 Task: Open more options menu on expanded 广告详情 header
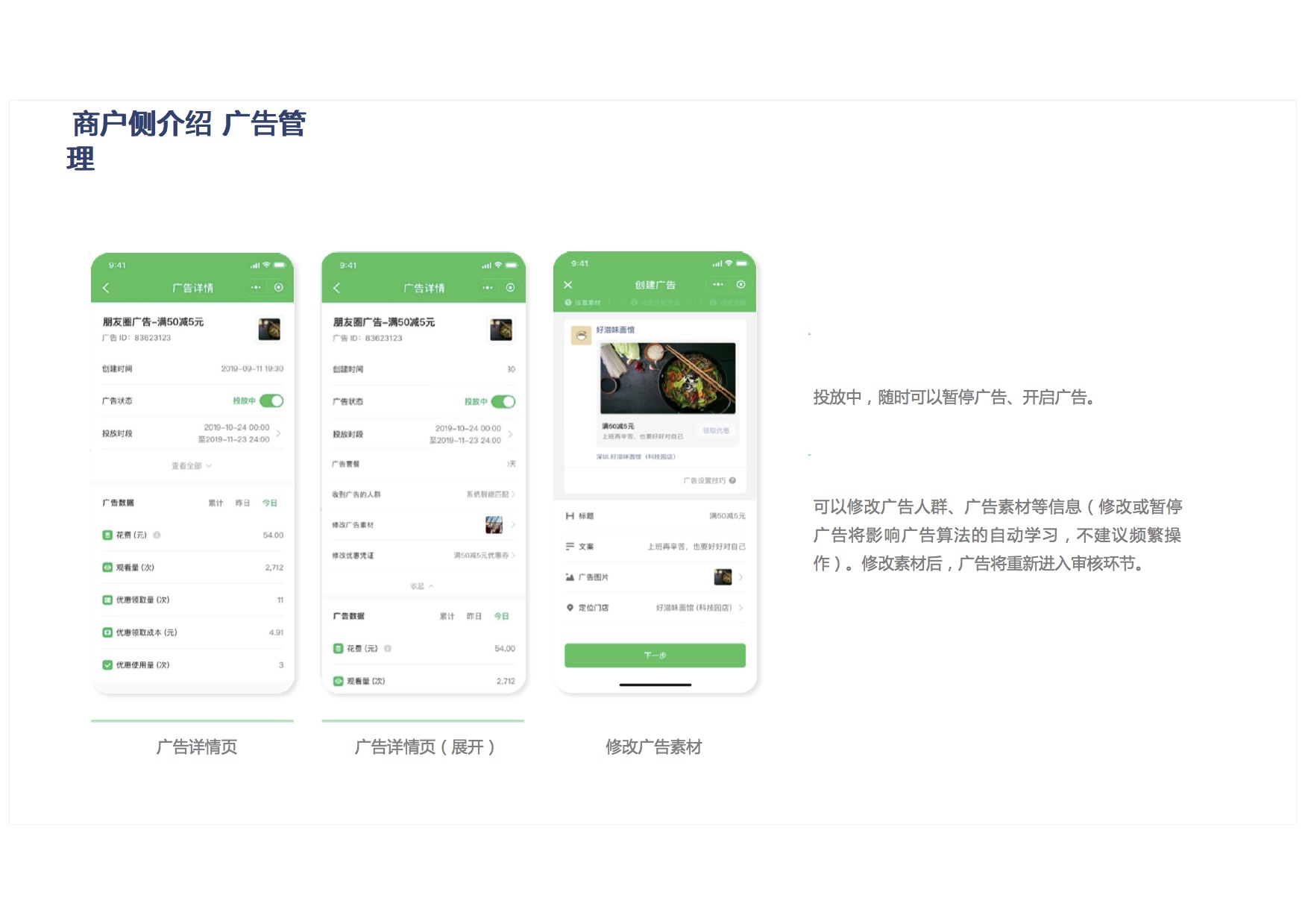487,288
